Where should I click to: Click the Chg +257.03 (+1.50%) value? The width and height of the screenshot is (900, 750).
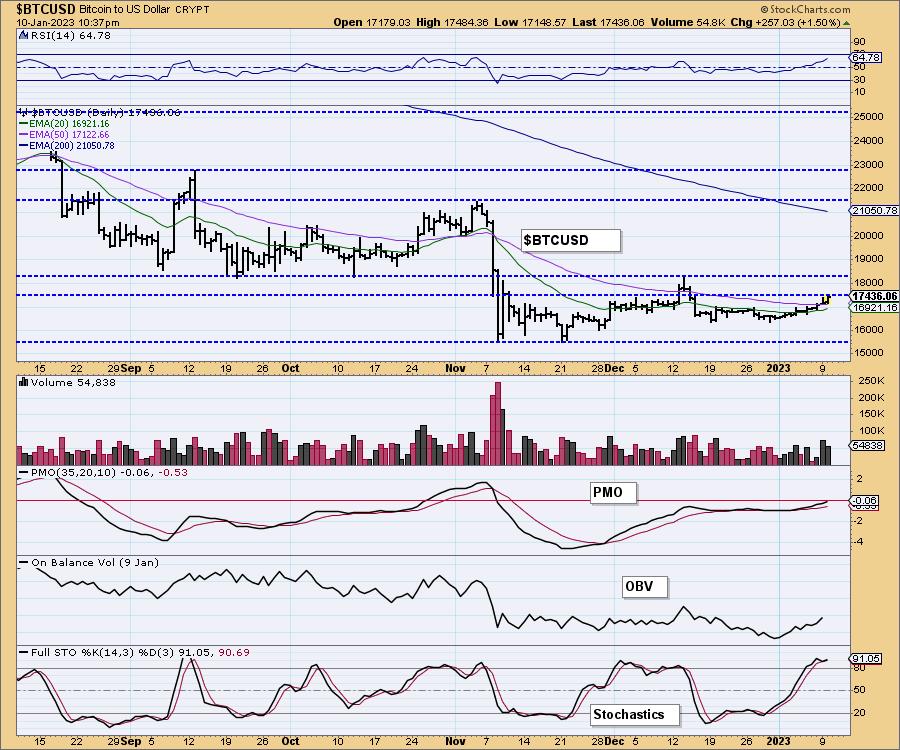pyautogui.click(x=786, y=22)
